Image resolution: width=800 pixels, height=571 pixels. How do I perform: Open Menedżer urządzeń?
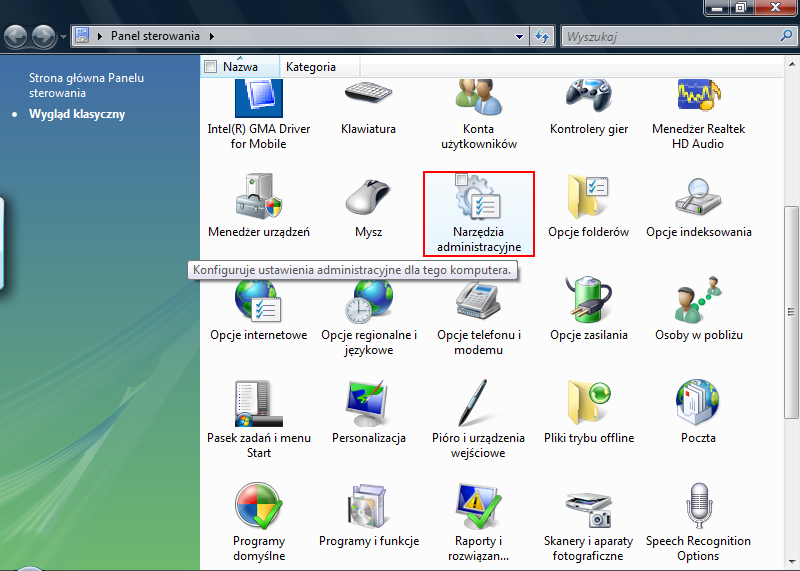[259, 200]
